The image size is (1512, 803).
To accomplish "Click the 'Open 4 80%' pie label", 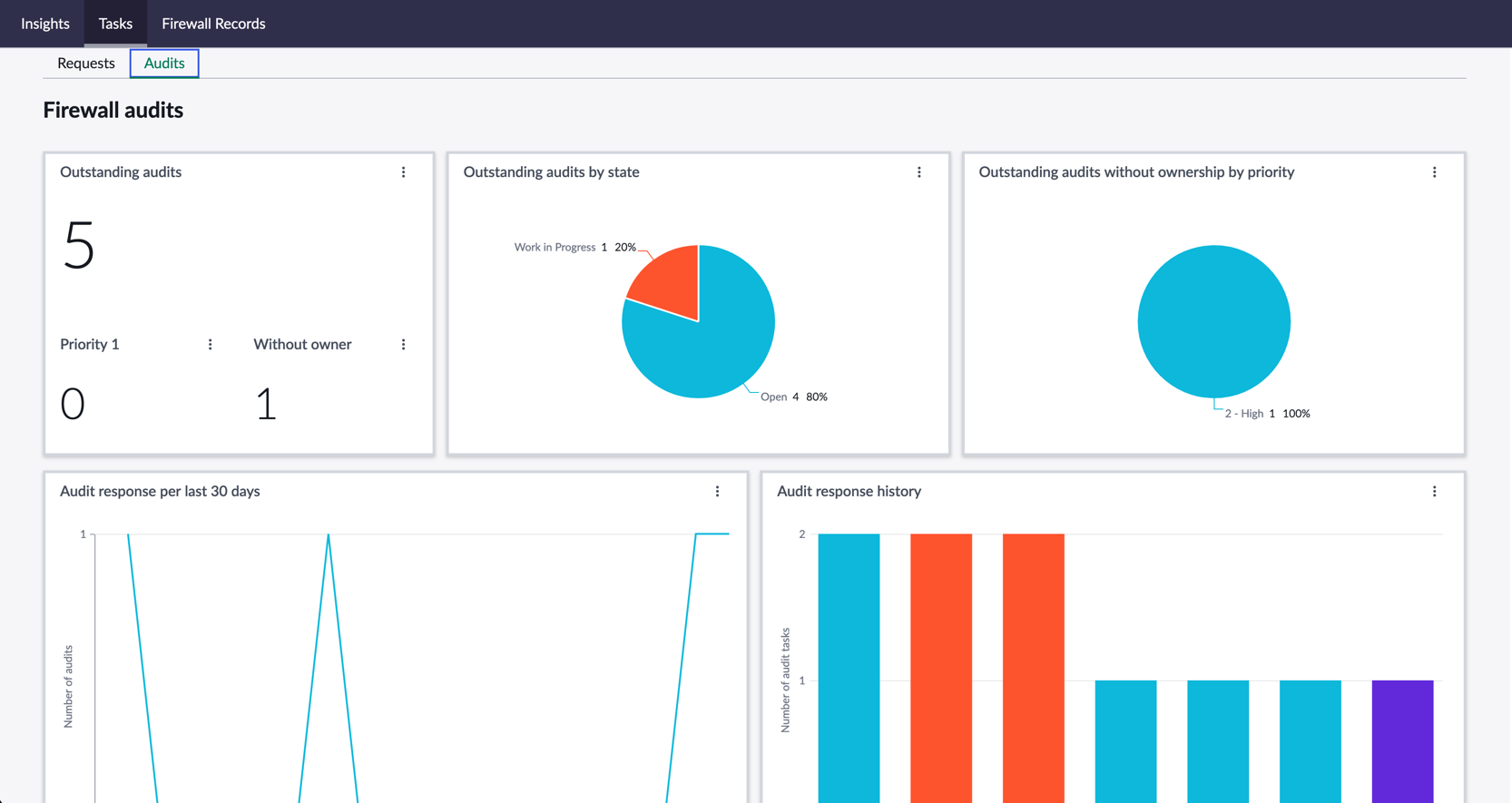I will (x=794, y=397).
